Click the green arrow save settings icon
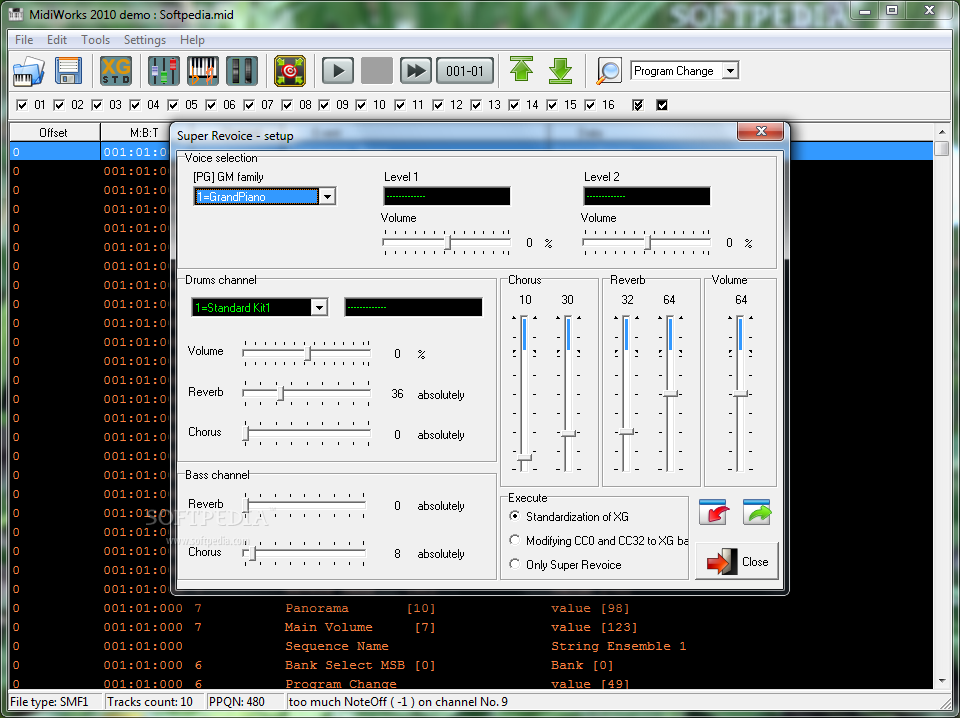Viewport: 960px width, 718px height. coord(757,512)
